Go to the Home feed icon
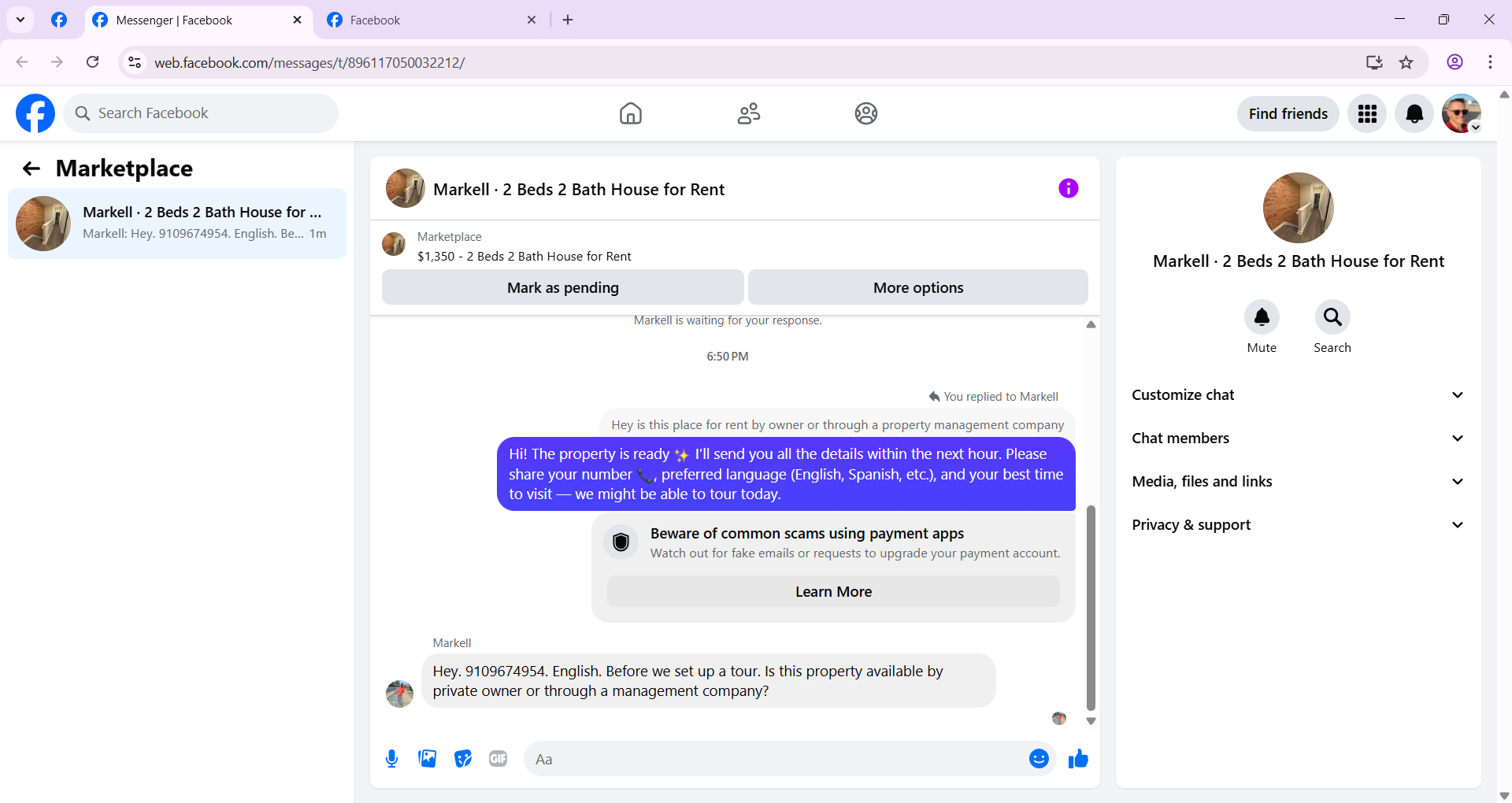Viewport: 1512px width, 803px height. (630, 113)
